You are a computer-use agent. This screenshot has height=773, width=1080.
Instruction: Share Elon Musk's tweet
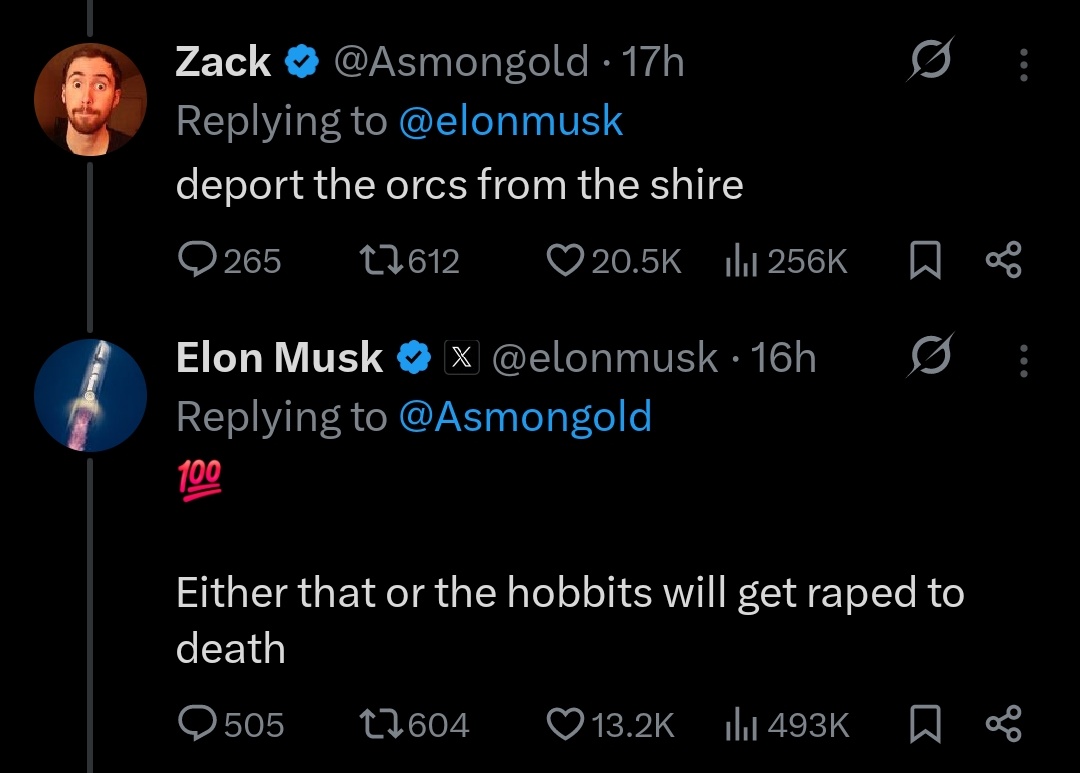[1003, 723]
